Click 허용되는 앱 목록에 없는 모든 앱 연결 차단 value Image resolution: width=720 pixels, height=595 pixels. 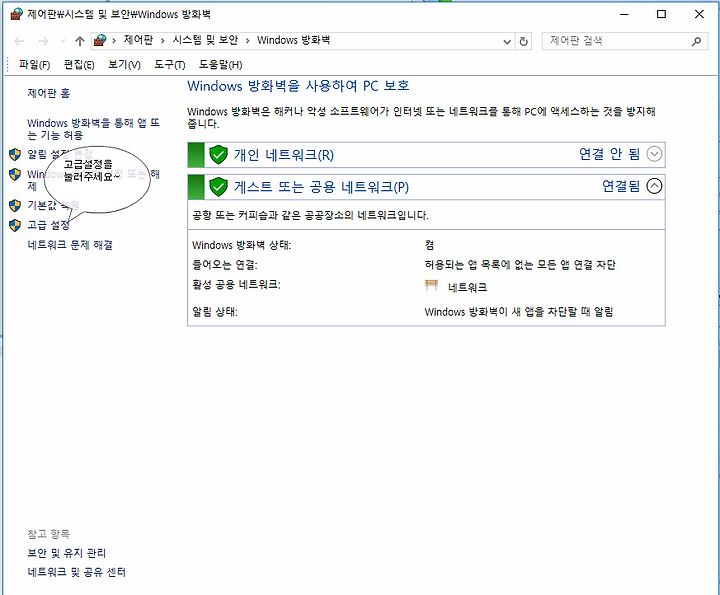click(520, 265)
